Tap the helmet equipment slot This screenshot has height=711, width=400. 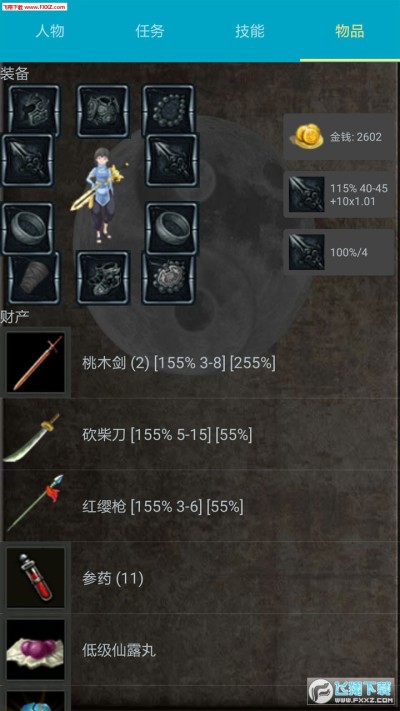[x=34, y=111]
